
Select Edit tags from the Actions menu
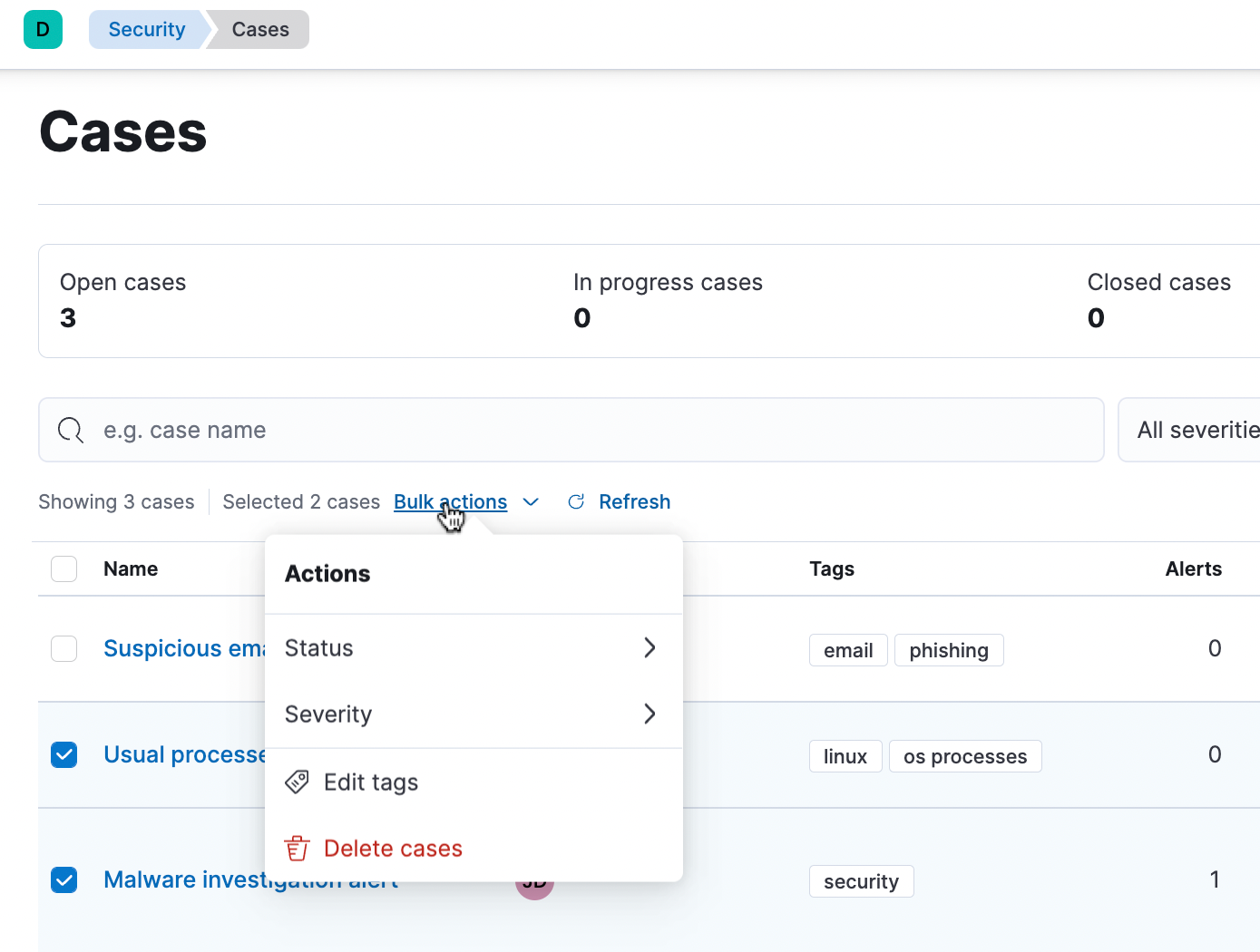pos(371,782)
